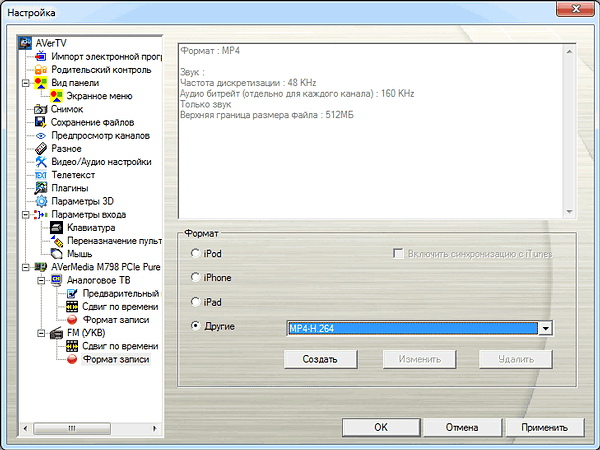The width and height of the screenshot is (600, 450).
Task: Close the Настройка dialog window
Action: (x=575, y=8)
